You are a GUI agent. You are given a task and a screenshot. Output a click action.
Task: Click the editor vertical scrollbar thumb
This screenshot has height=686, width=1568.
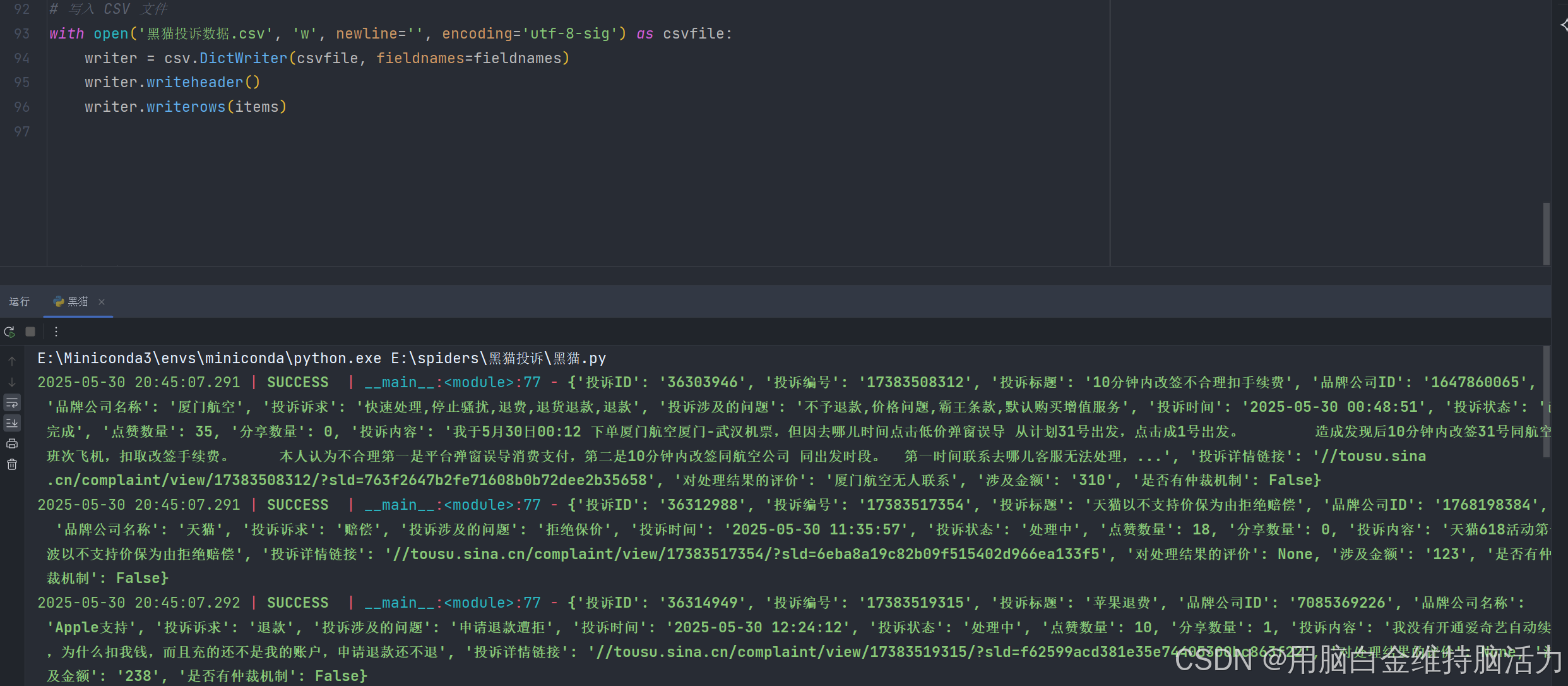click(x=1546, y=234)
